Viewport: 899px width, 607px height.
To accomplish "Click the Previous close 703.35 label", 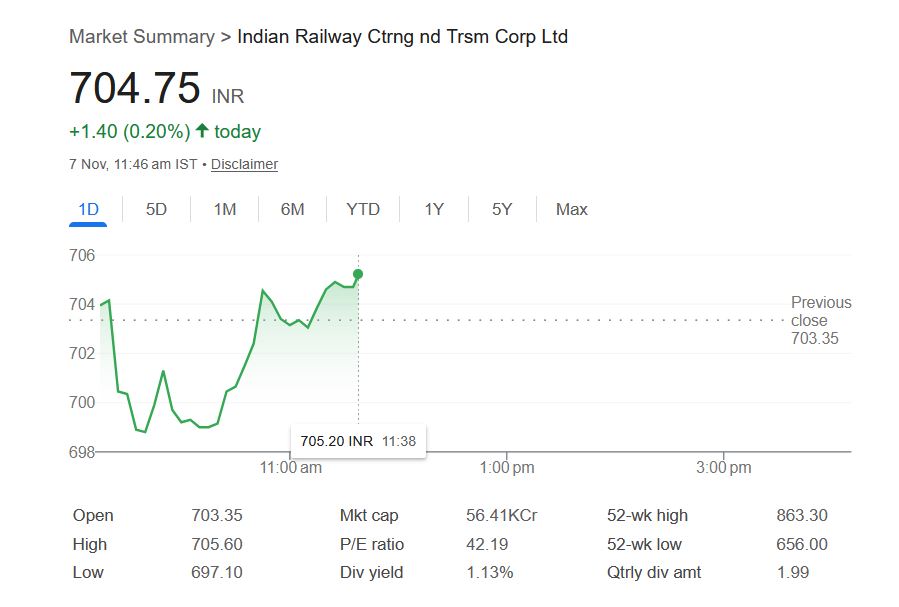I will 820,320.
